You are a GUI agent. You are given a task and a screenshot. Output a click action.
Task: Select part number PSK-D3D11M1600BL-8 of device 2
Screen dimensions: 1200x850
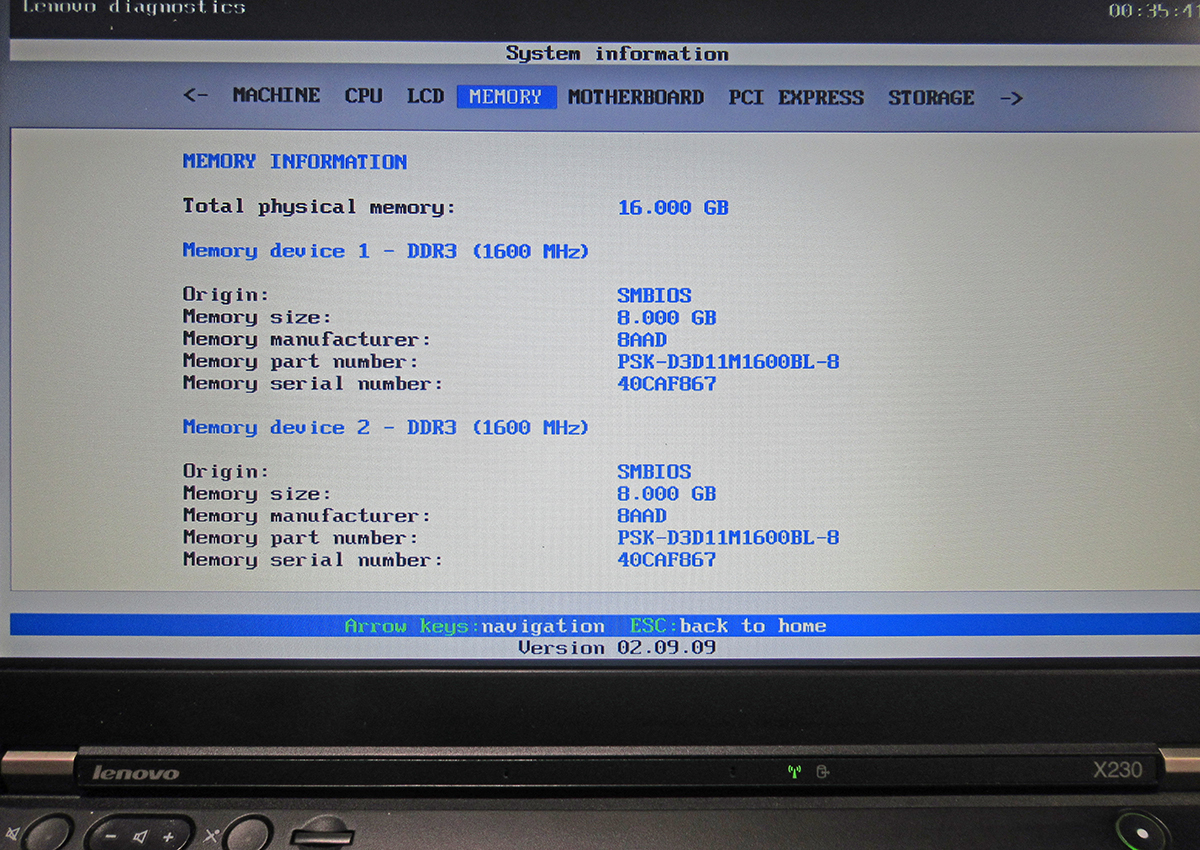pos(729,537)
